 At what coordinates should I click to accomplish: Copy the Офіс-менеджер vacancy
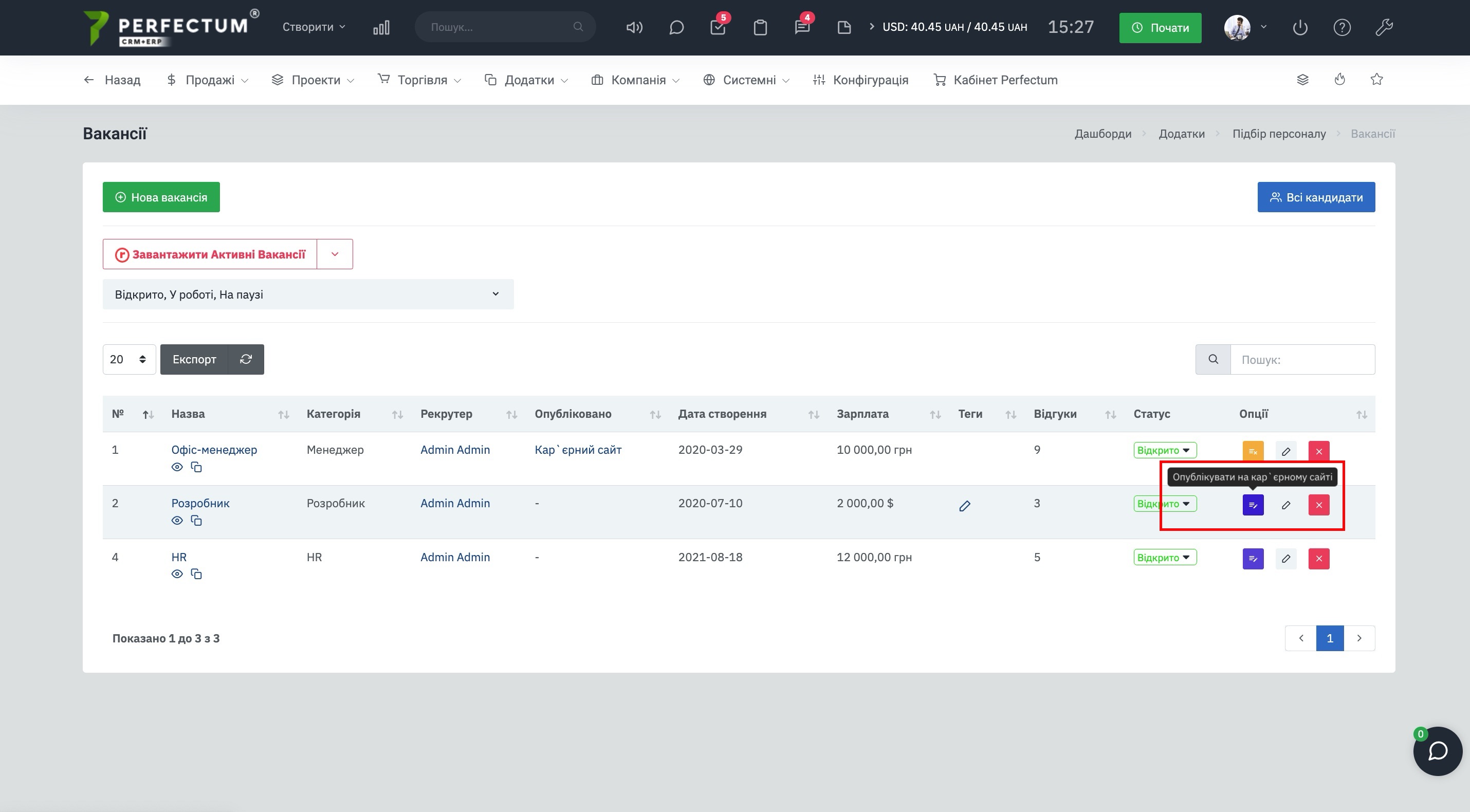(x=196, y=467)
